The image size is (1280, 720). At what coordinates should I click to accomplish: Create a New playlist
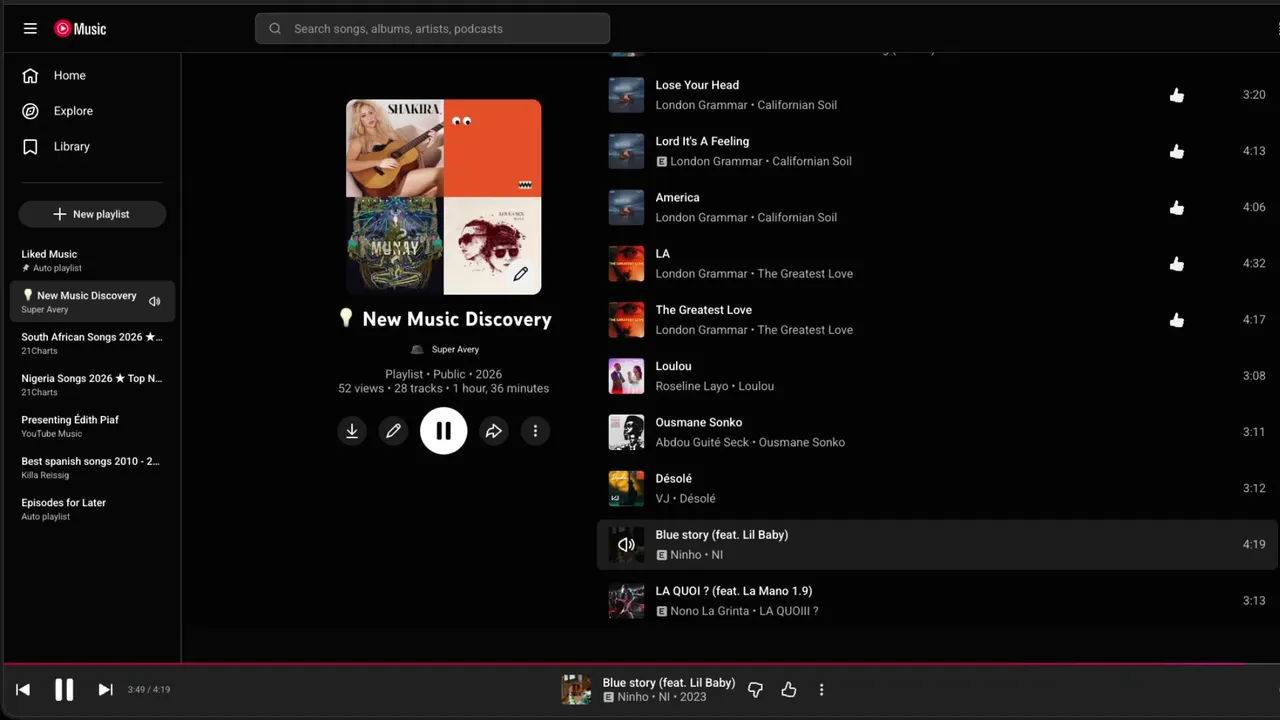click(x=92, y=214)
